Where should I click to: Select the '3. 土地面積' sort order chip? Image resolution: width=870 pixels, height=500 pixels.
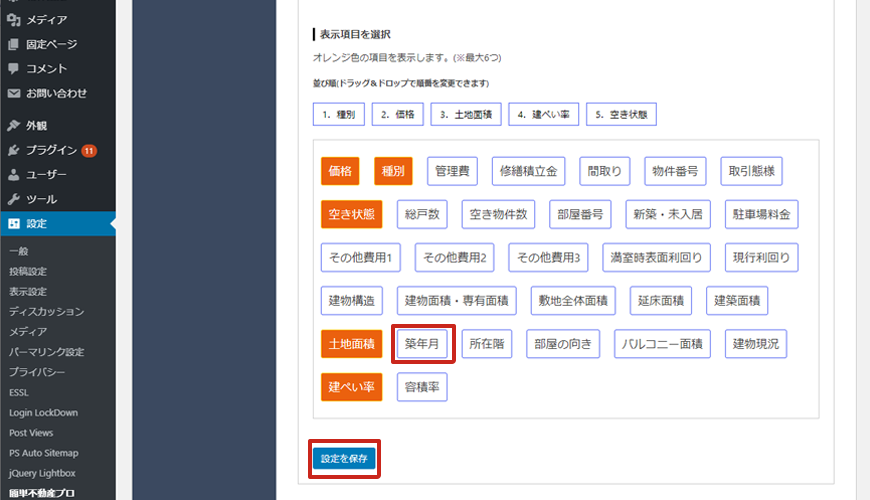point(464,115)
